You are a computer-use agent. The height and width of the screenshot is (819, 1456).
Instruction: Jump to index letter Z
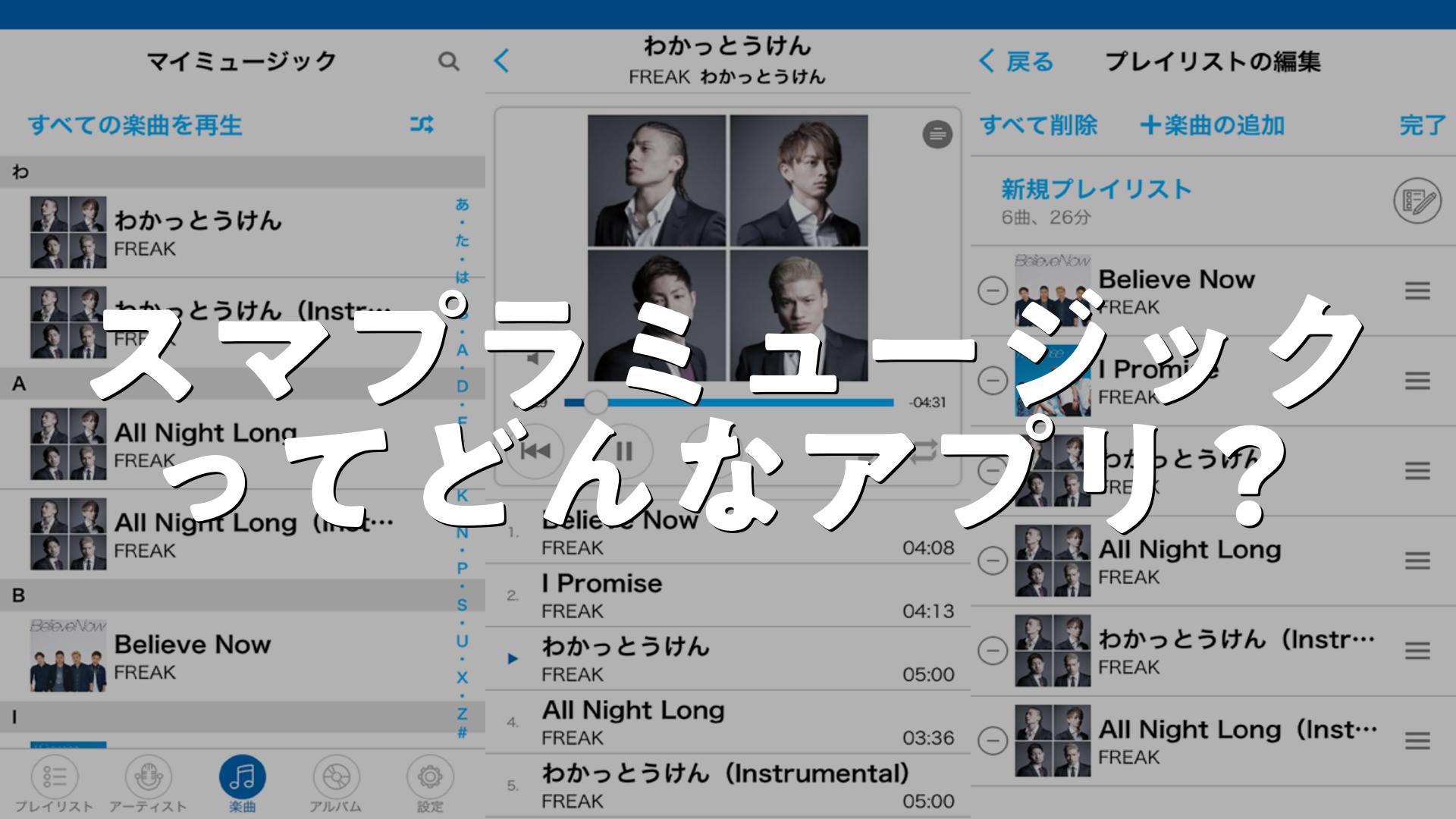(462, 714)
